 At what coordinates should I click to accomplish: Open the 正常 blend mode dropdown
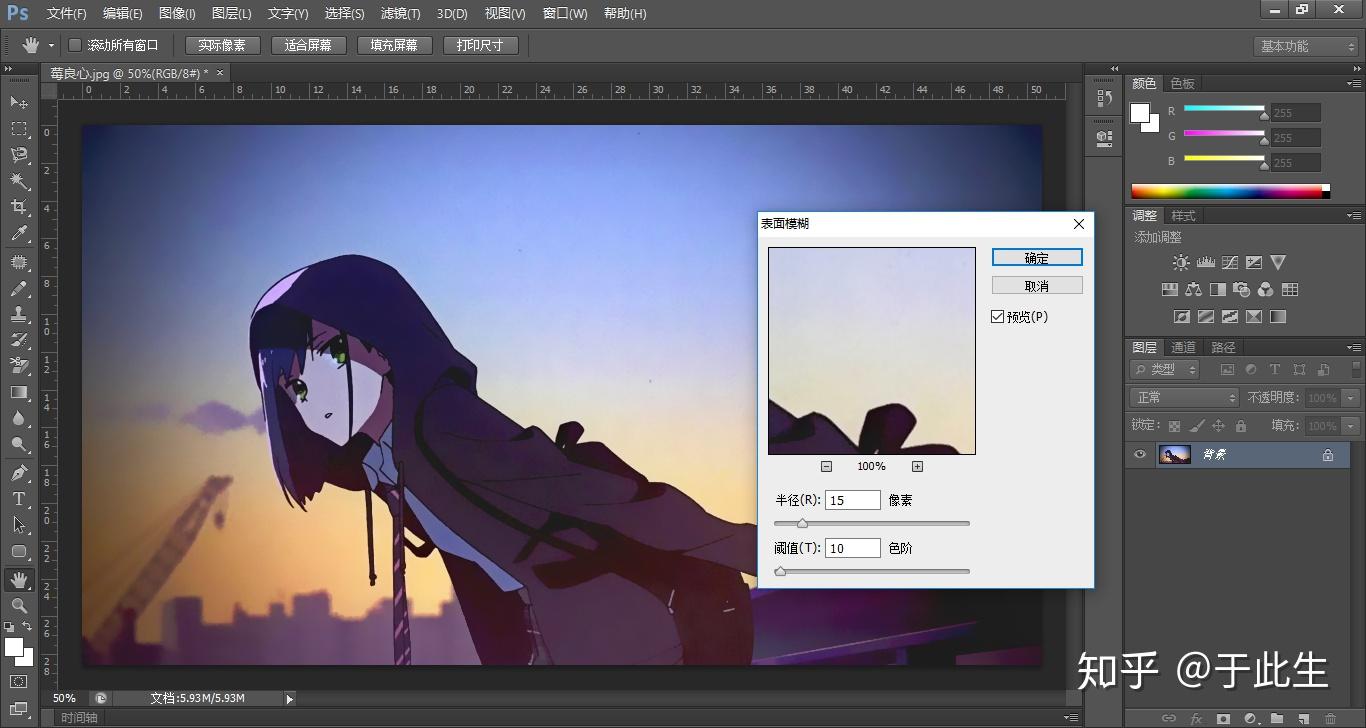coord(1185,398)
